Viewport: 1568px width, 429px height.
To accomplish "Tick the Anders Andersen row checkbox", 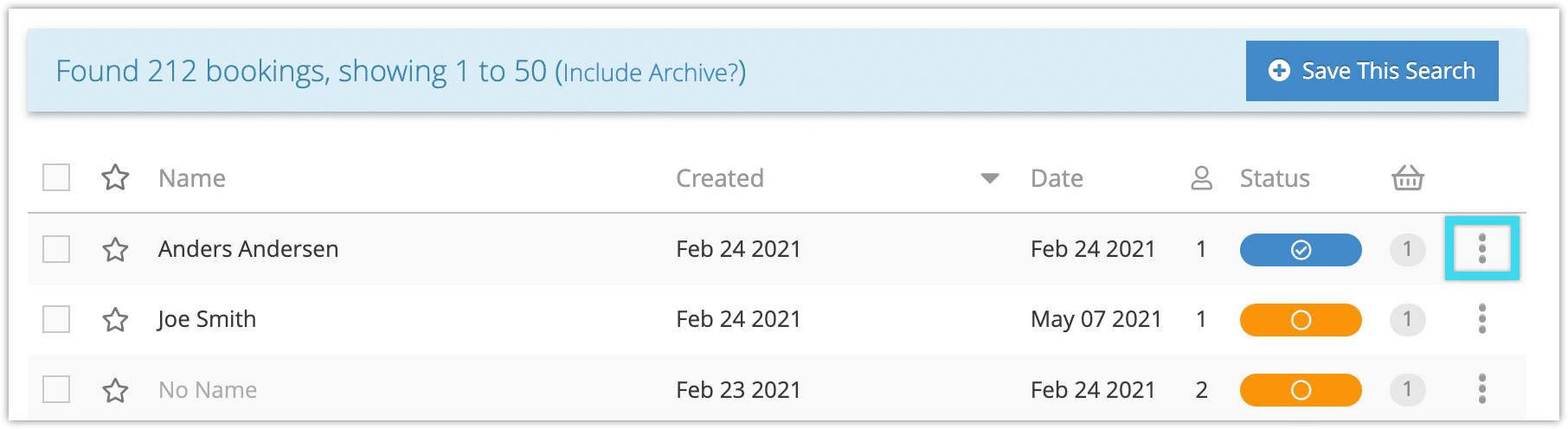I will [56, 249].
